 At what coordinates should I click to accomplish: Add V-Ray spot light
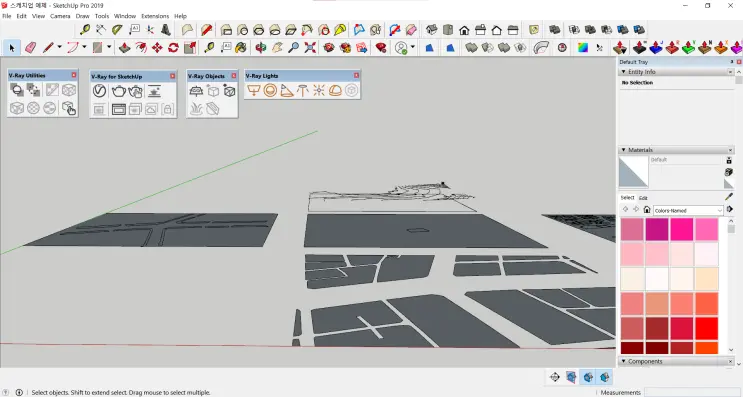287,90
